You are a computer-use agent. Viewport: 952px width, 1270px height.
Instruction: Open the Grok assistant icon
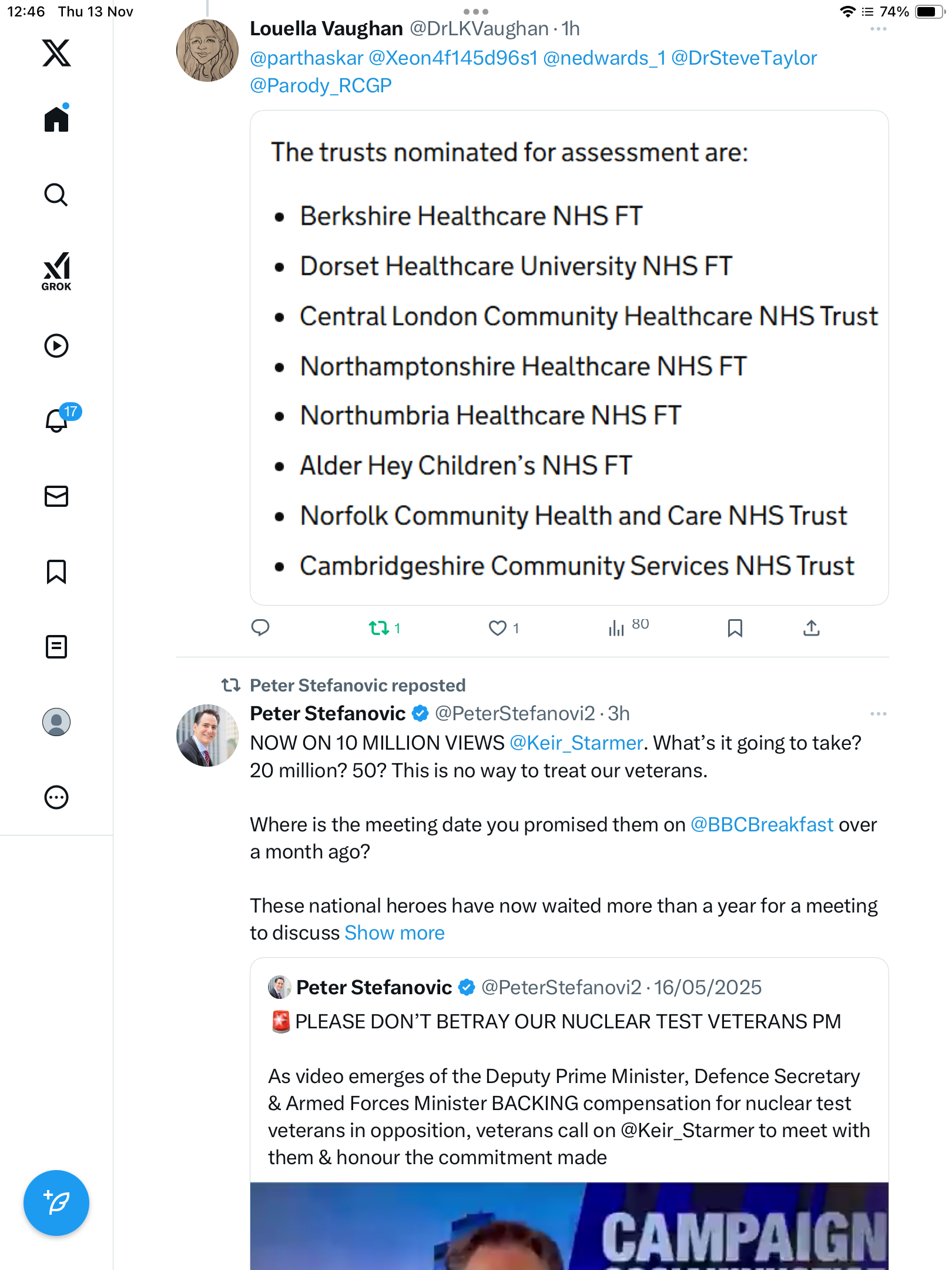coord(56,272)
